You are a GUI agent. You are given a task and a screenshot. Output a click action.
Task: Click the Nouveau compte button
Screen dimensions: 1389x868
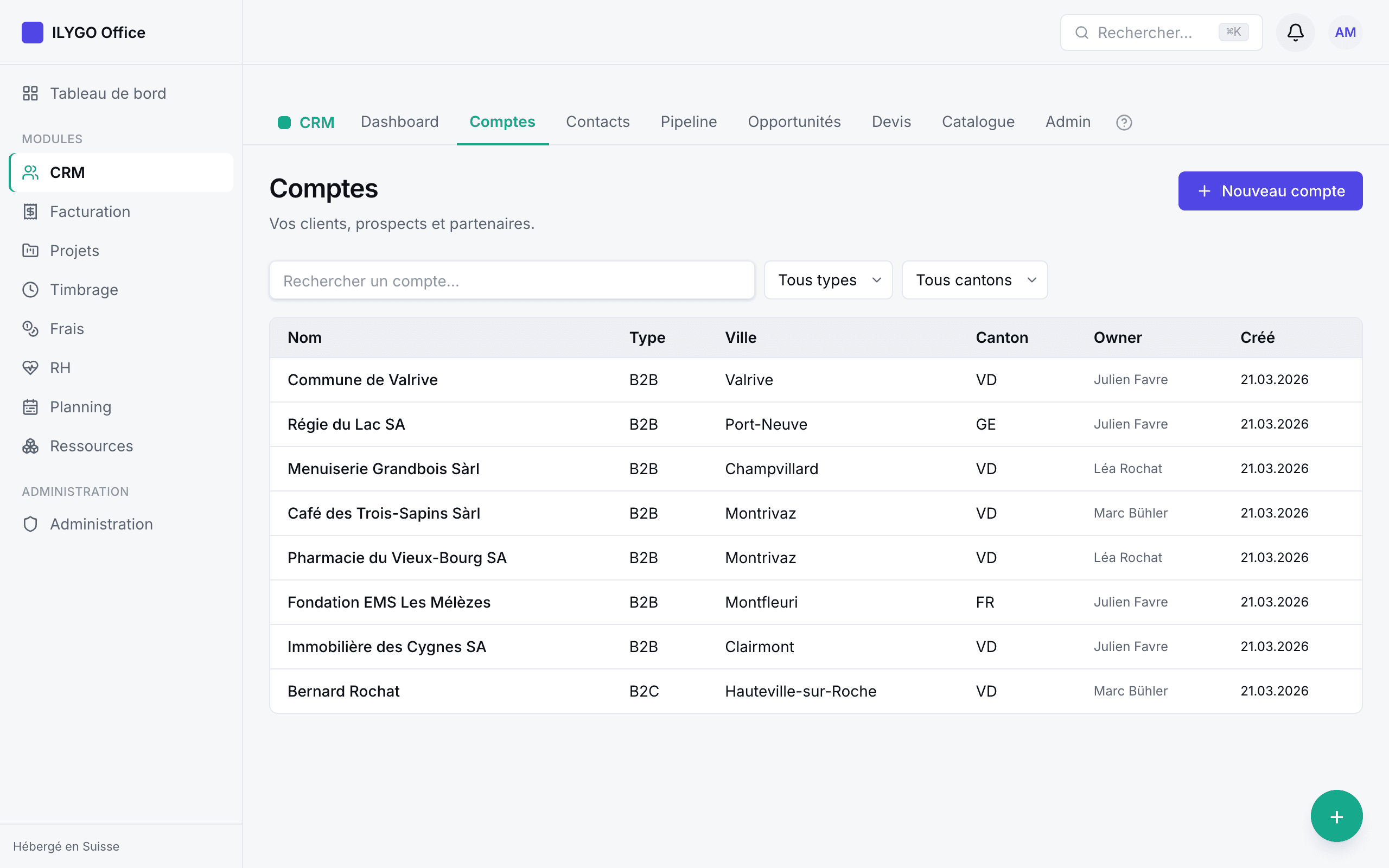(x=1270, y=190)
